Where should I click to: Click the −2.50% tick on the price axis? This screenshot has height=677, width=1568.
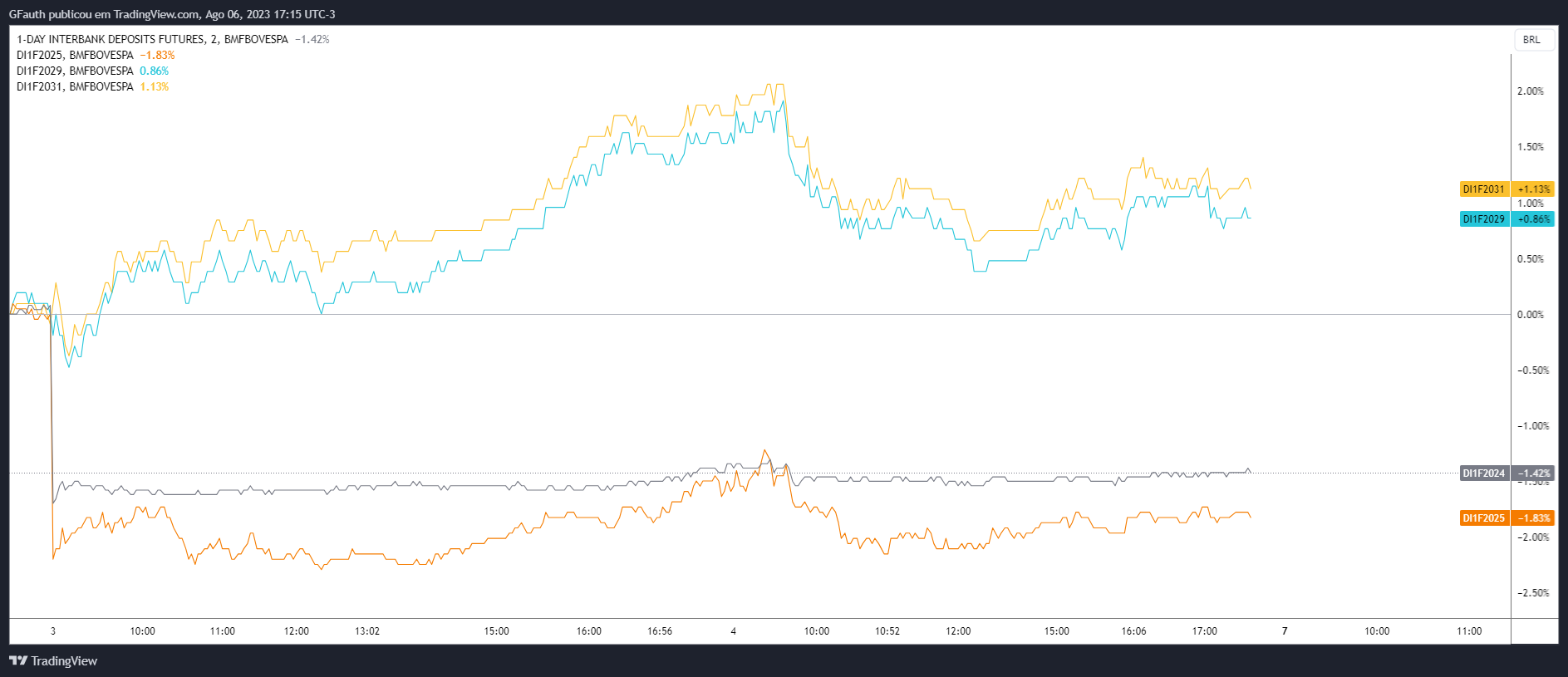(1533, 593)
